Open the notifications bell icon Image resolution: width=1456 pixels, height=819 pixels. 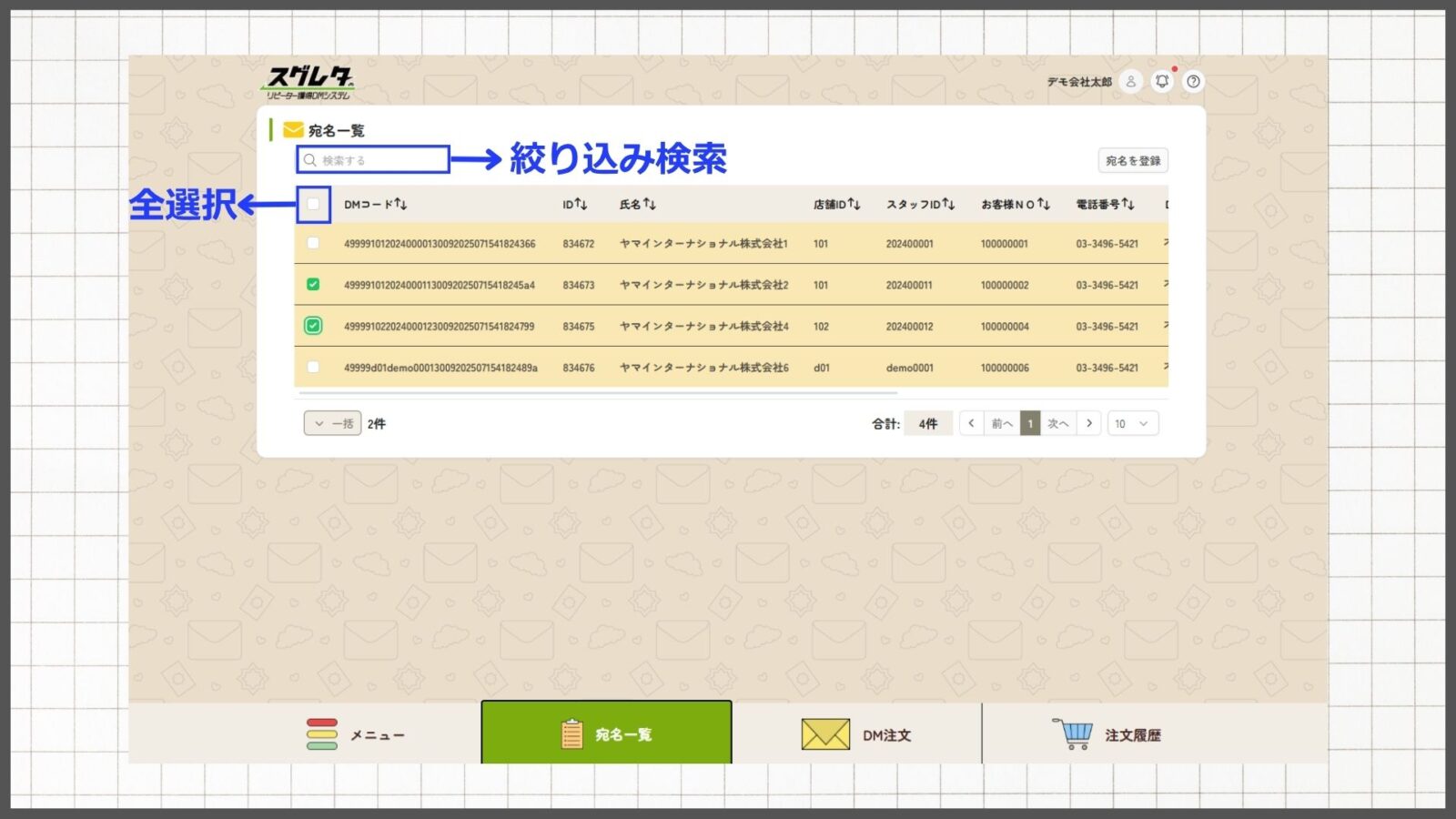(1162, 81)
